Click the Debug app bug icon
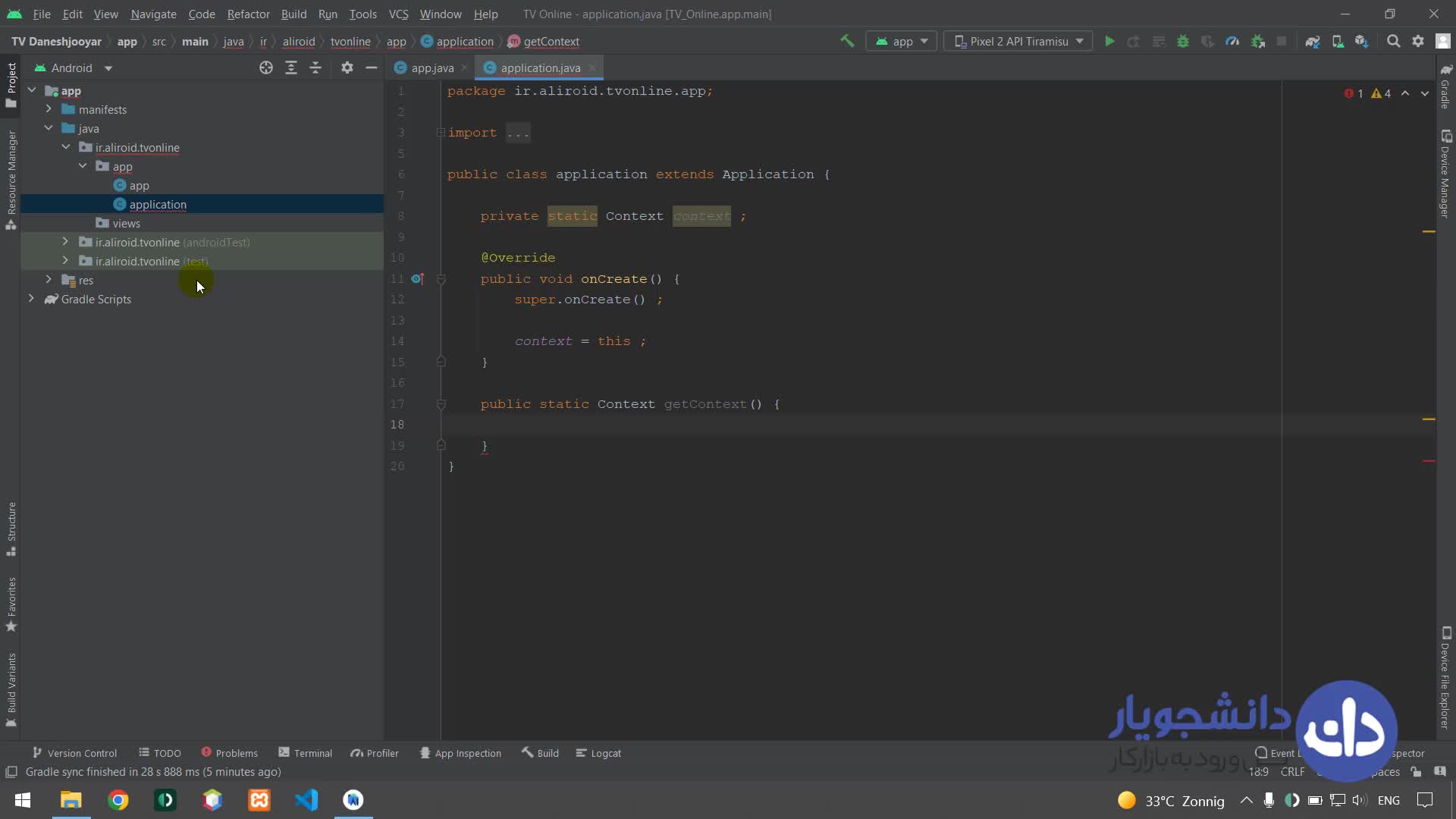This screenshot has height=819, width=1456. click(x=1183, y=42)
